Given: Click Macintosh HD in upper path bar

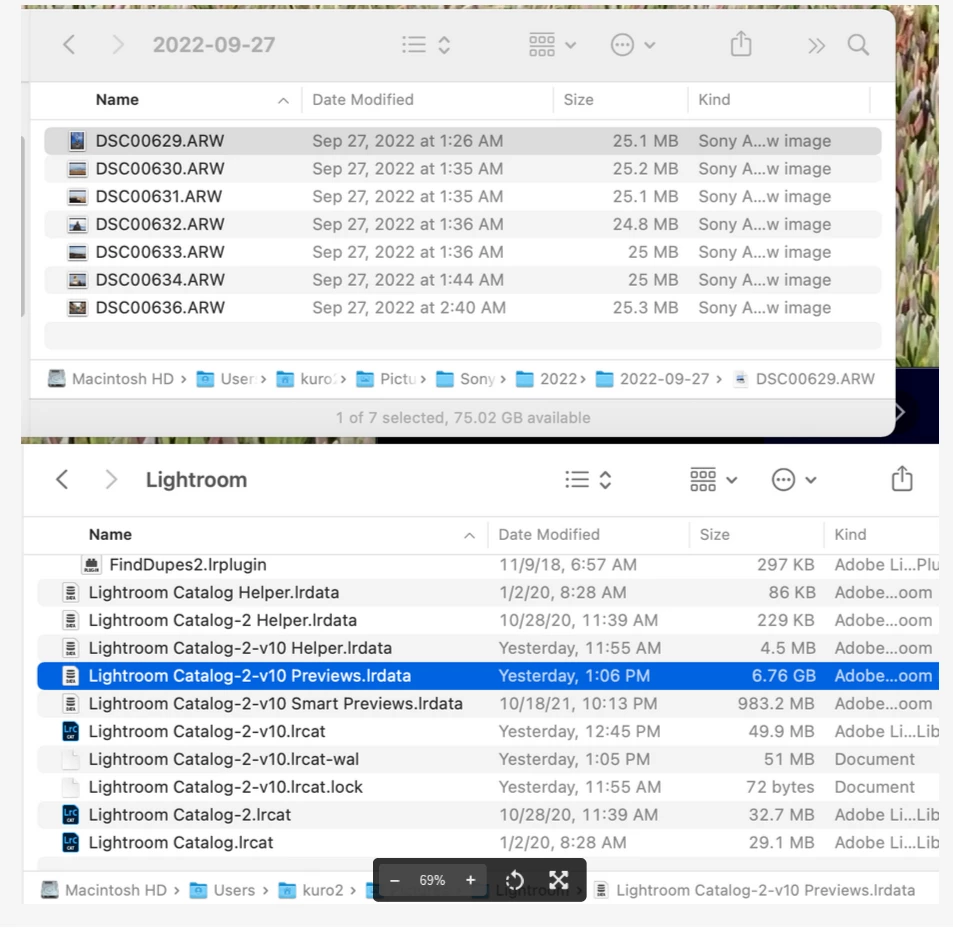Looking at the screenshot, I should click(x=111, y=379).
